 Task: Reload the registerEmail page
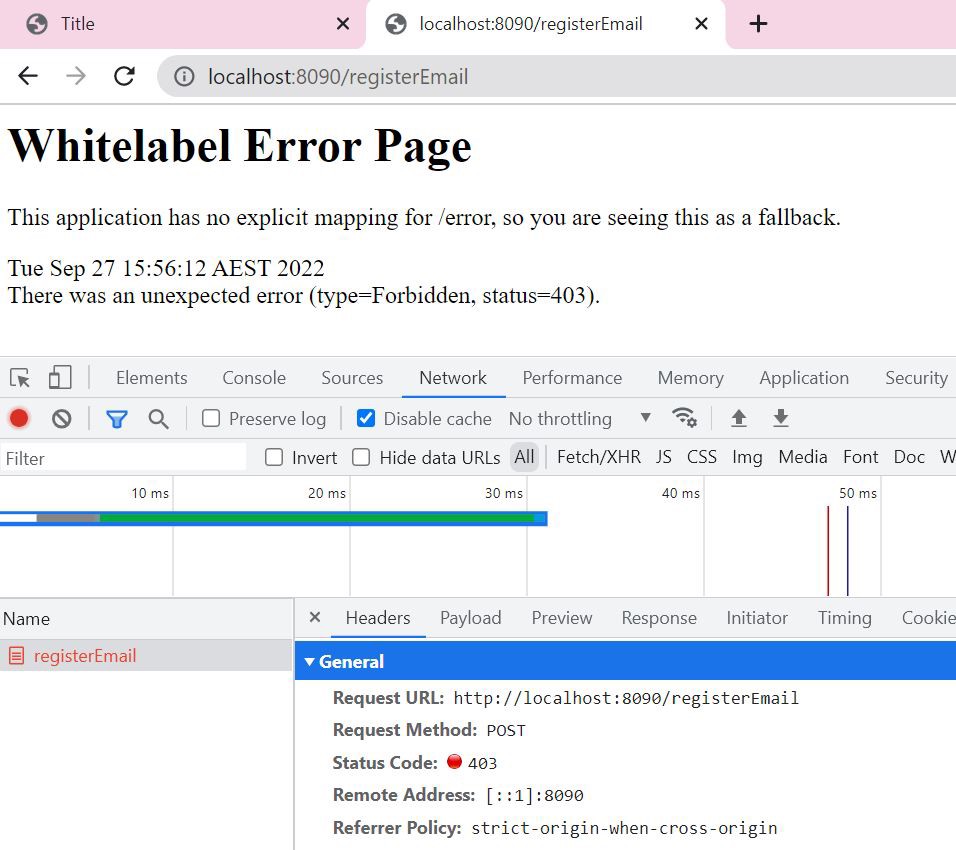124,76
